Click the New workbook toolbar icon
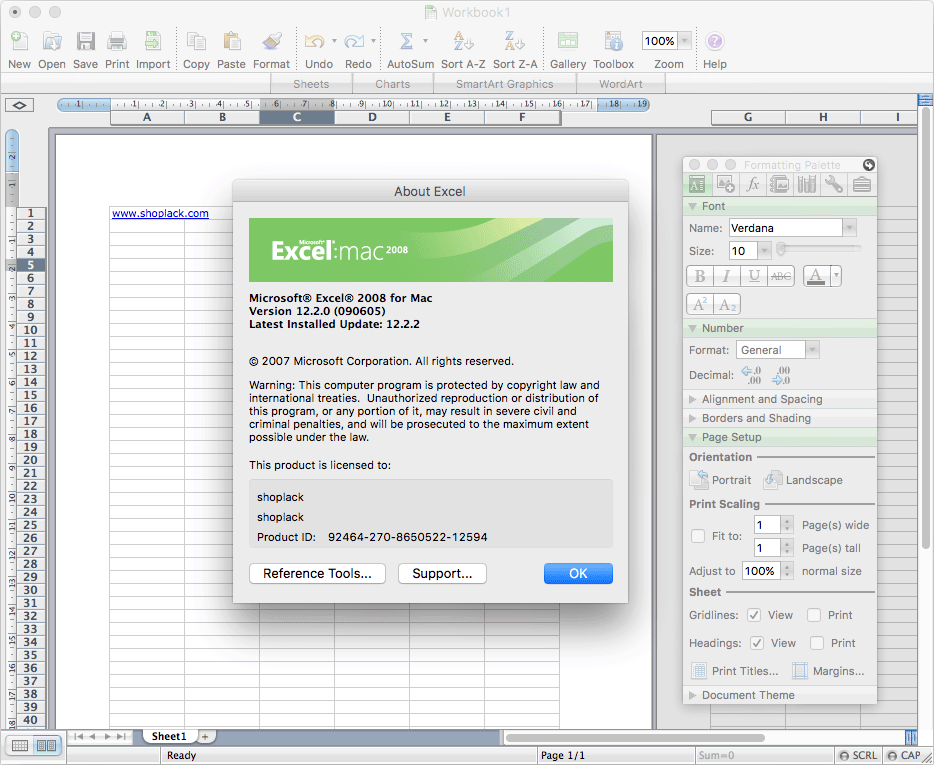Viewport: 934px width, 765px height. click(x=19, y=41)
